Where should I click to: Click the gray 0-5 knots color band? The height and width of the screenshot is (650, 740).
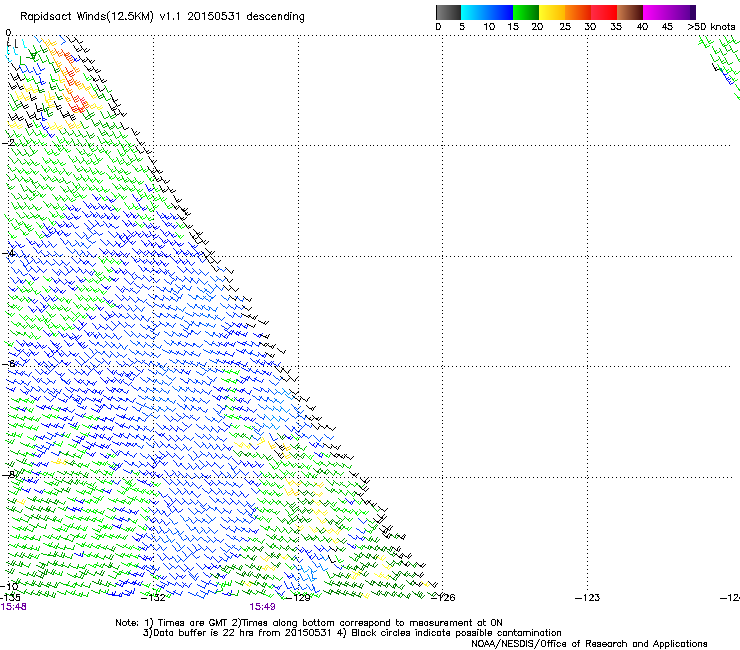448,12
